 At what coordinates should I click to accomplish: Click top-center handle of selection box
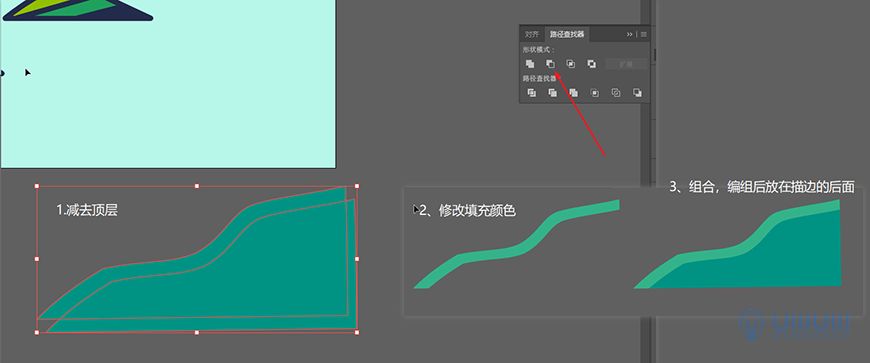click(196, 186)
